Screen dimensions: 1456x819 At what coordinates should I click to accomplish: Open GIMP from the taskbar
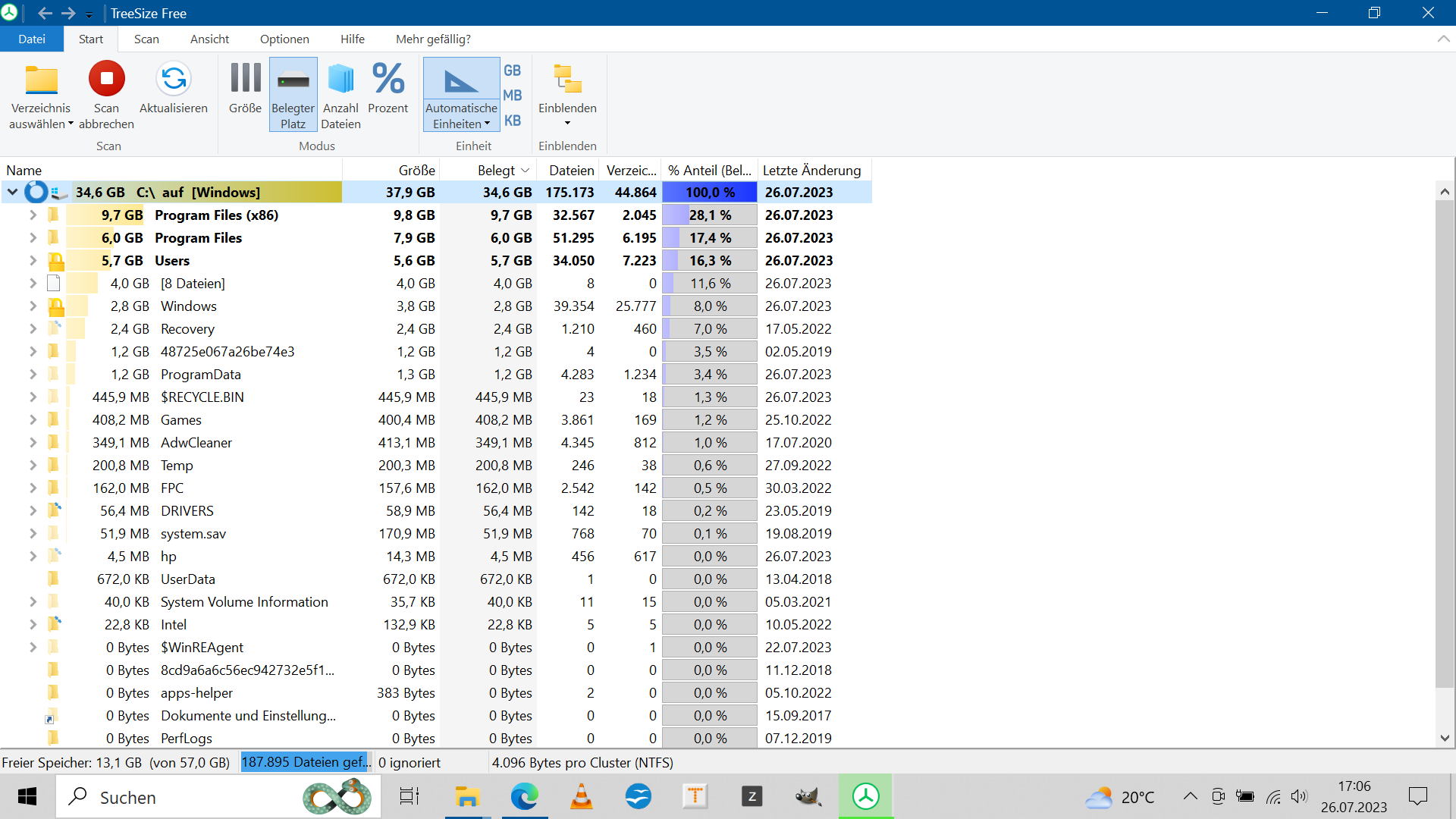point(808,797)
